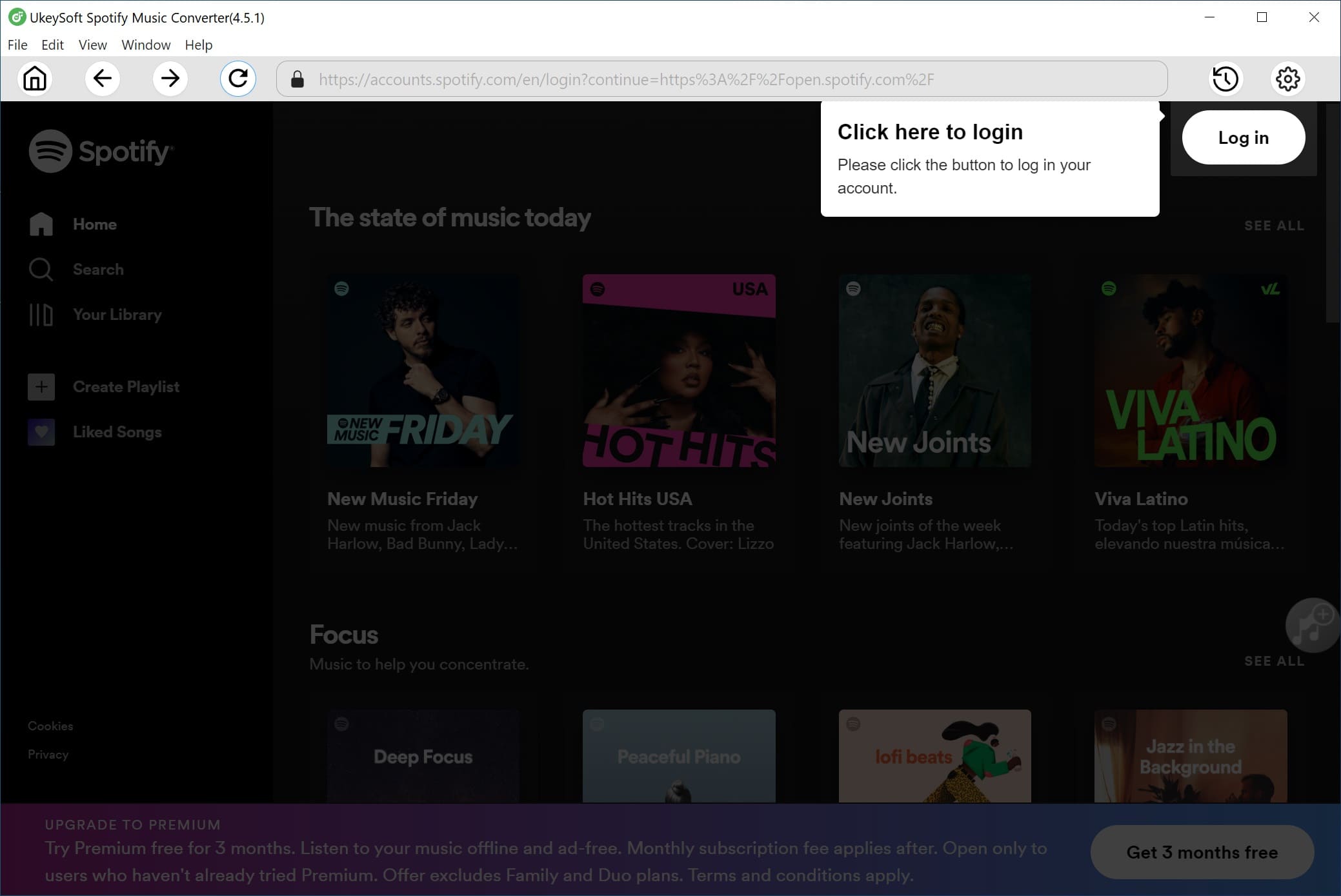
Task: Click the Your Library icon
Action: pyautogui.click(x=40, y=314)
